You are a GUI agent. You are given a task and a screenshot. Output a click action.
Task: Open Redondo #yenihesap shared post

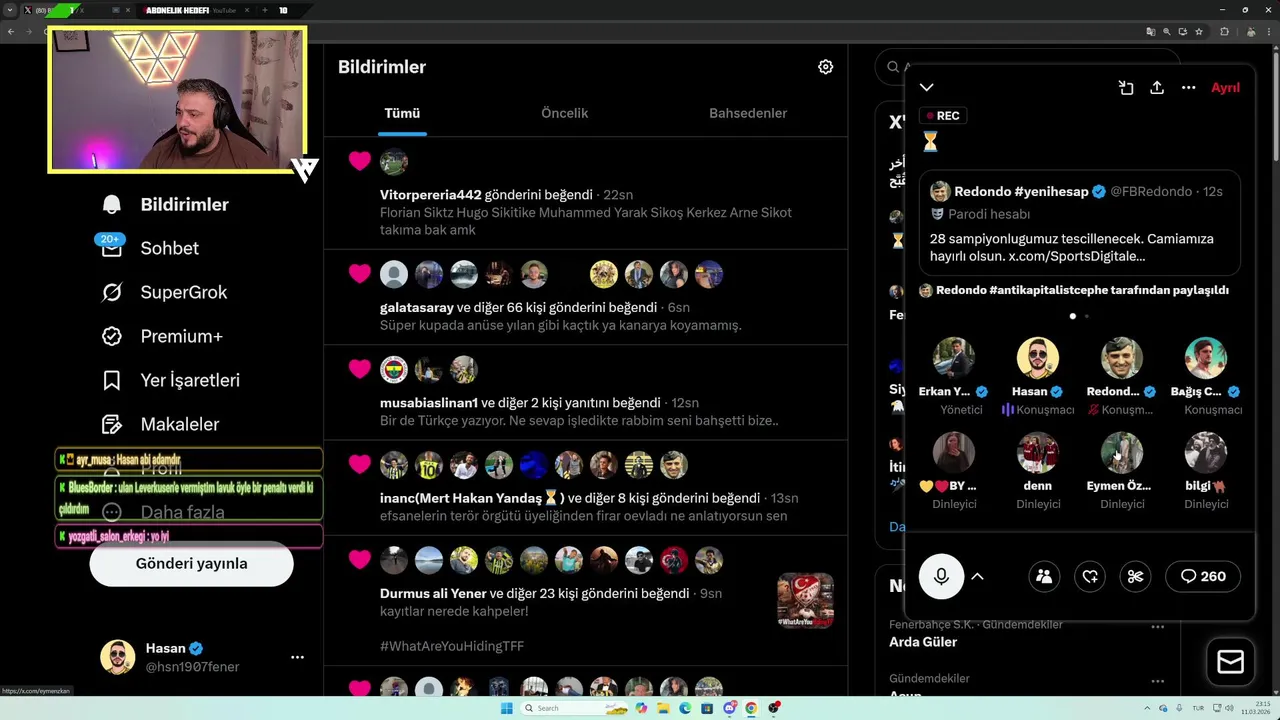tap(1080, 222)
